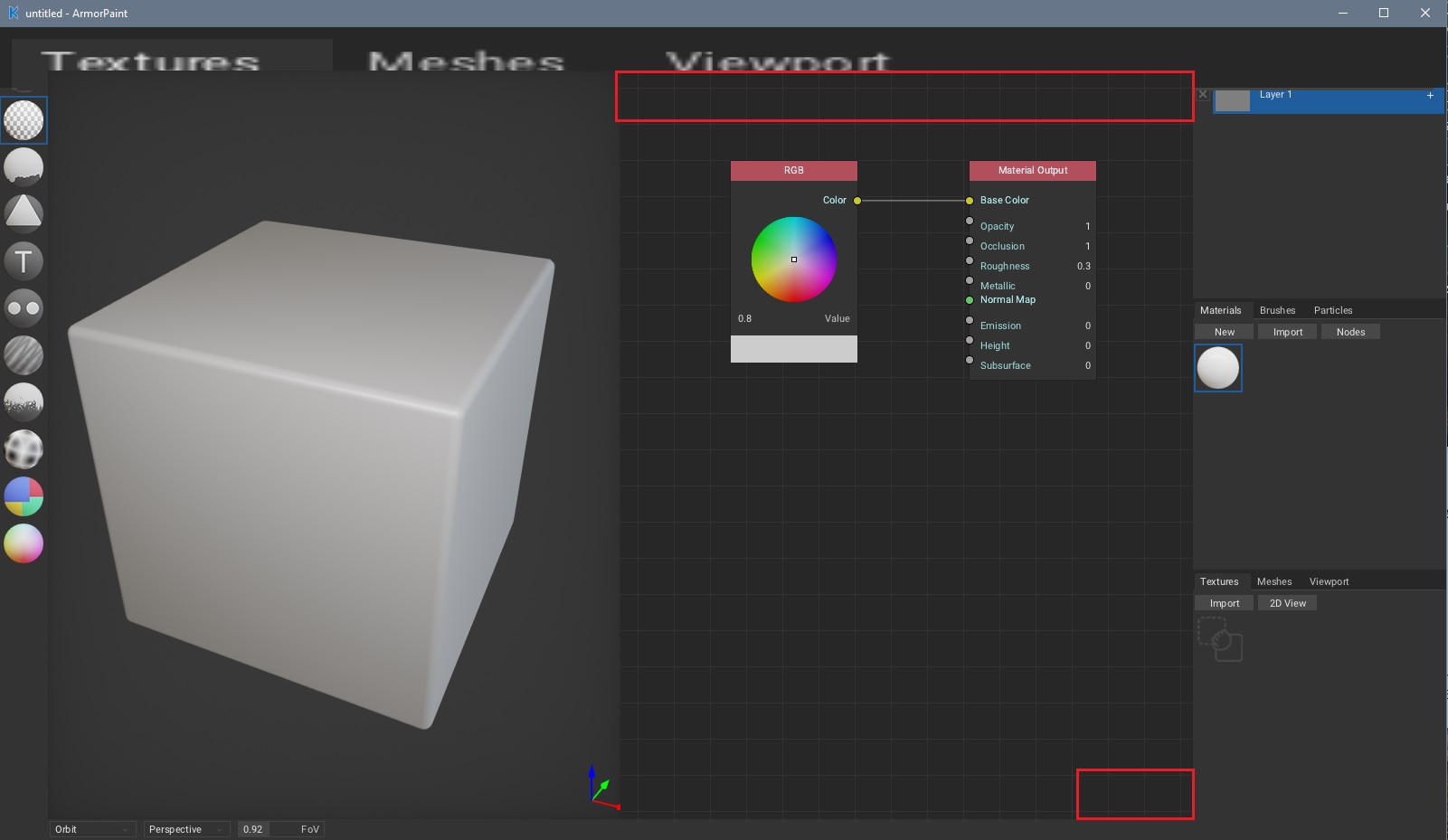Create a material with the New button
Image resolution: width=1448 pixels, height=840 pixels.
pos(1223,331)
